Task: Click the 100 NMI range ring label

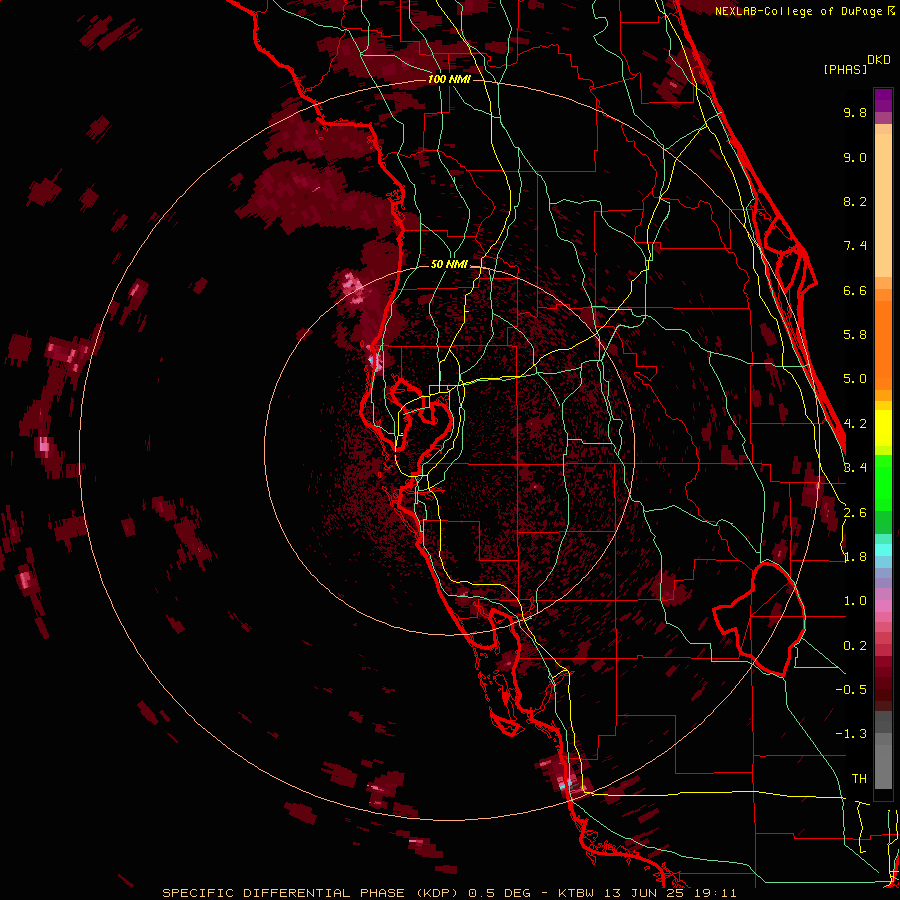Action: pos(449,79)
